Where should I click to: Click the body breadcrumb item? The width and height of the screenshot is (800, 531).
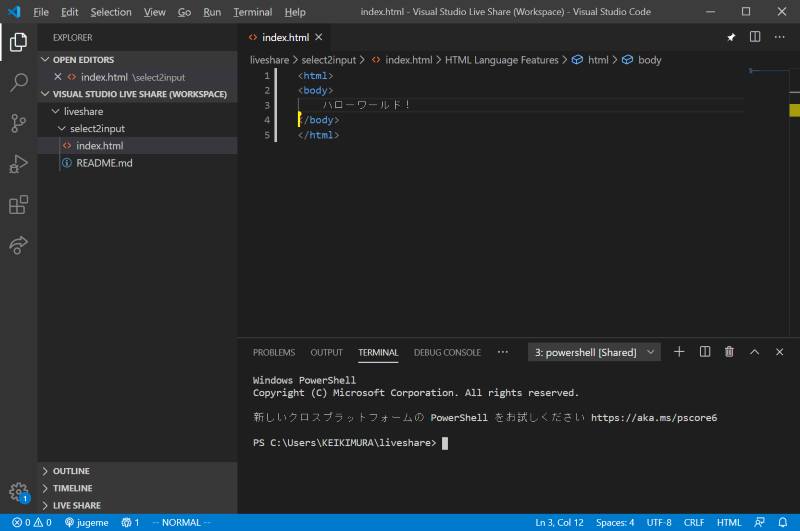pyautogui.click(x=642, y=60)
